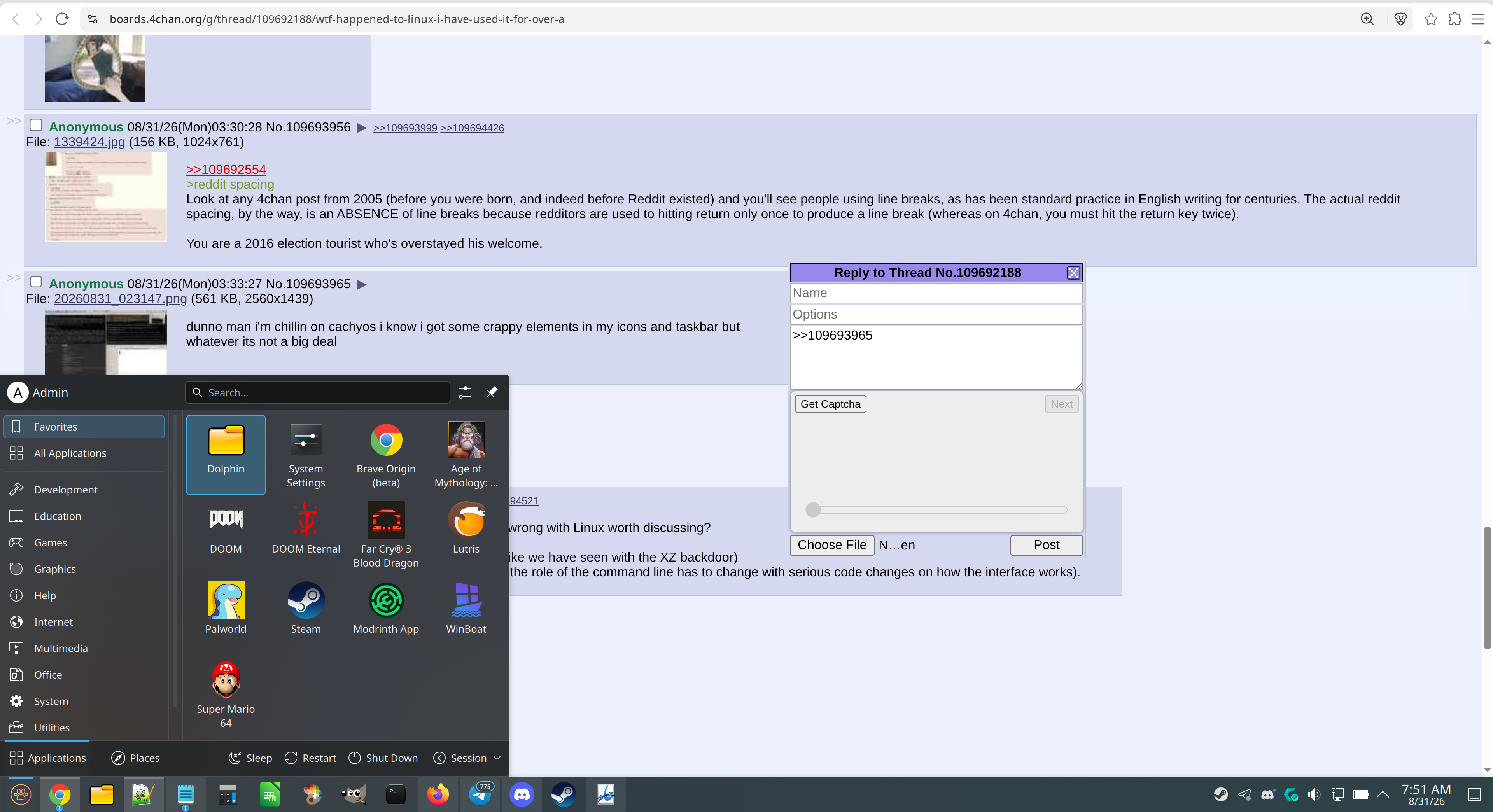Launch Dolphin from Favorites grid
Viewport: 1493px width, 812px height.
[226, 454]
